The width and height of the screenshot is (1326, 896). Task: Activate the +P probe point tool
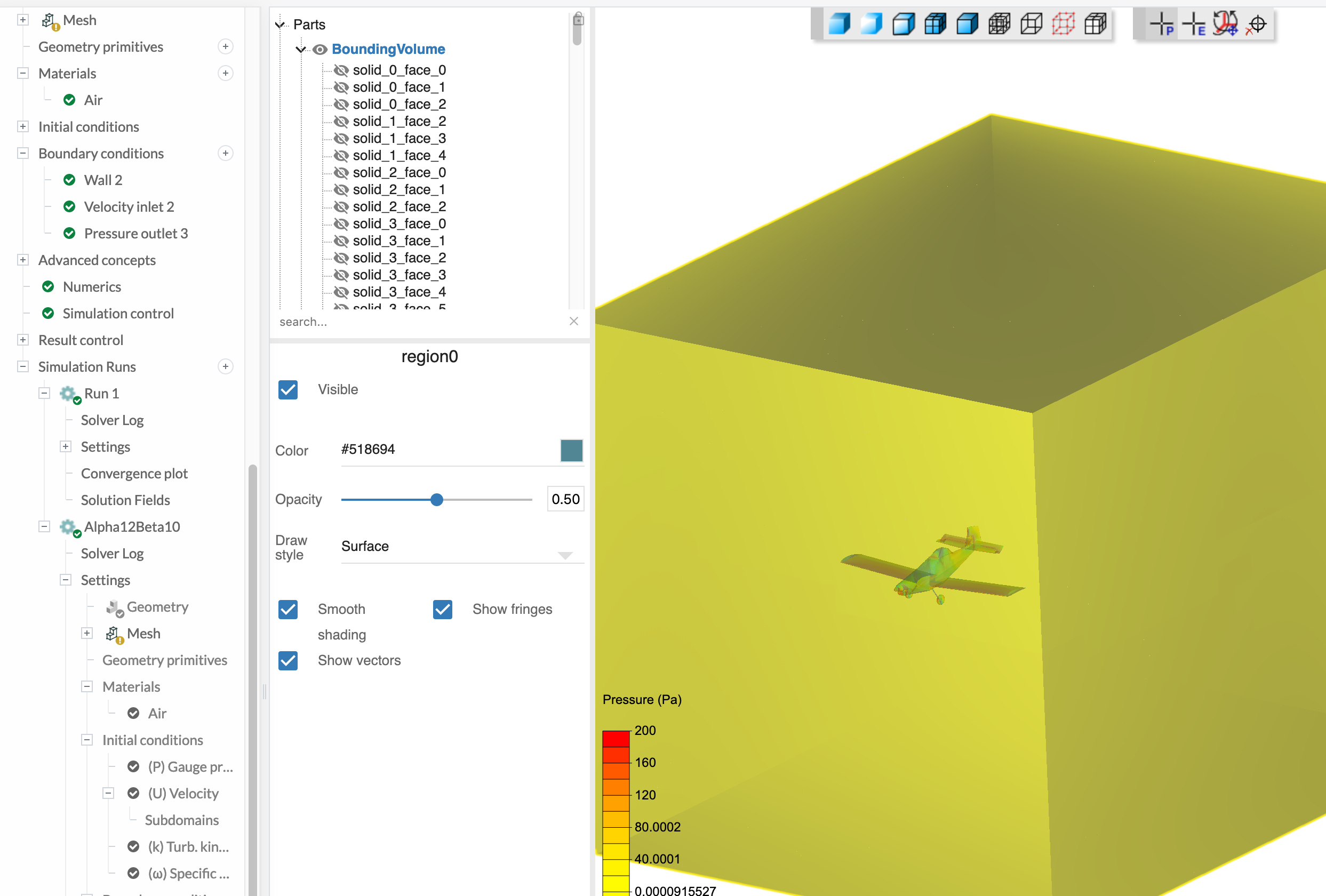[1162, 24]
